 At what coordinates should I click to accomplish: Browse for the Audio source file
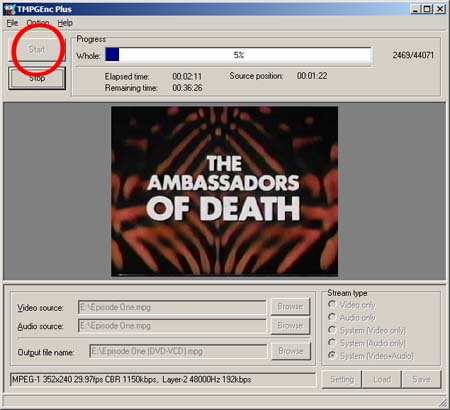pyautogui.click(x=290, y=325)
